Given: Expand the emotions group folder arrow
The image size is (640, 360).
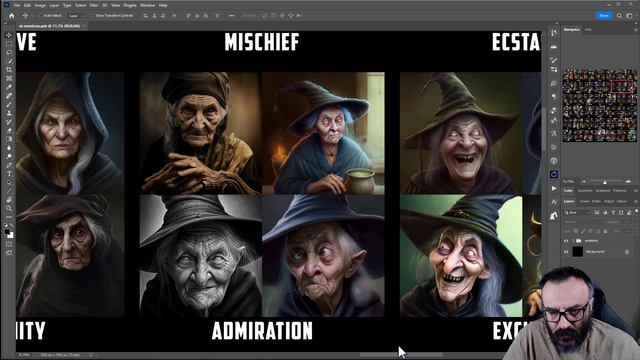Looking at the screenshot, I should click(x=573, y=241).
